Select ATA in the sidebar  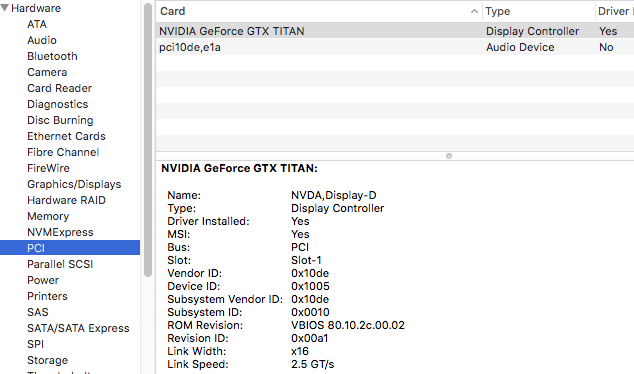(x=37, y=24)
